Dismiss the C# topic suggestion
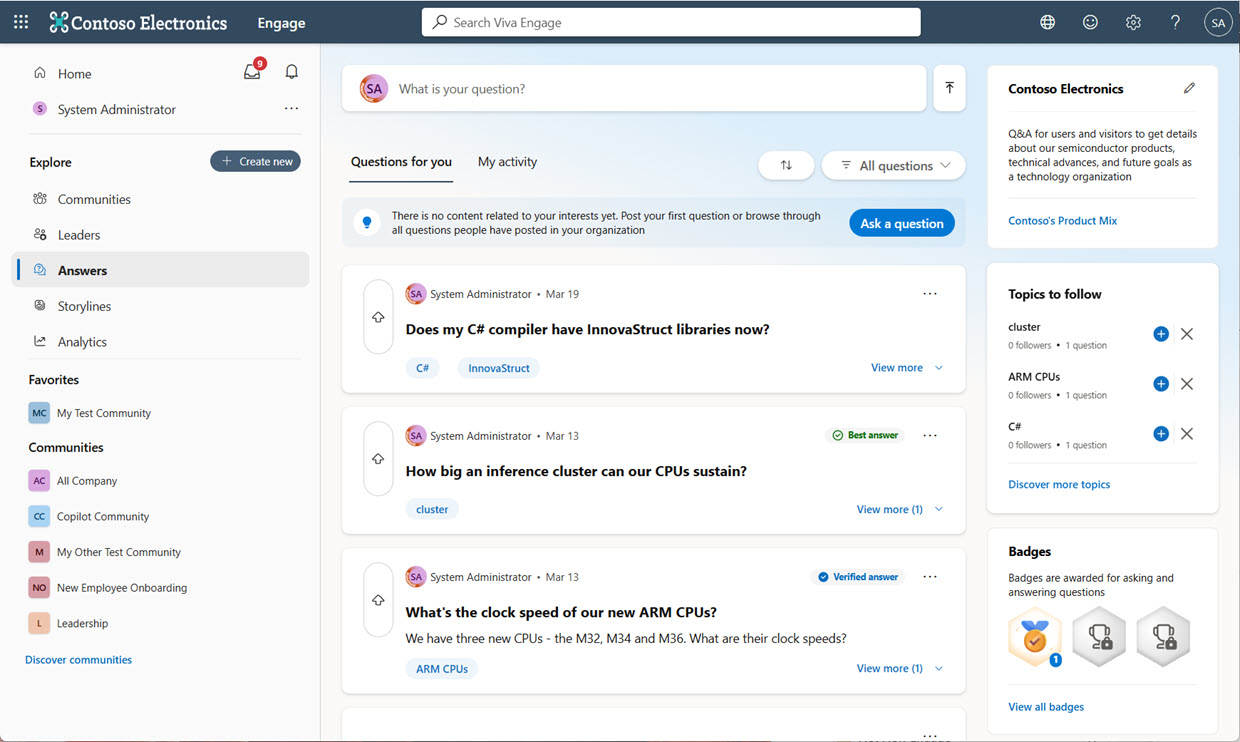The height and width of the screenshot is (742, 1240). coord(1187,434)
